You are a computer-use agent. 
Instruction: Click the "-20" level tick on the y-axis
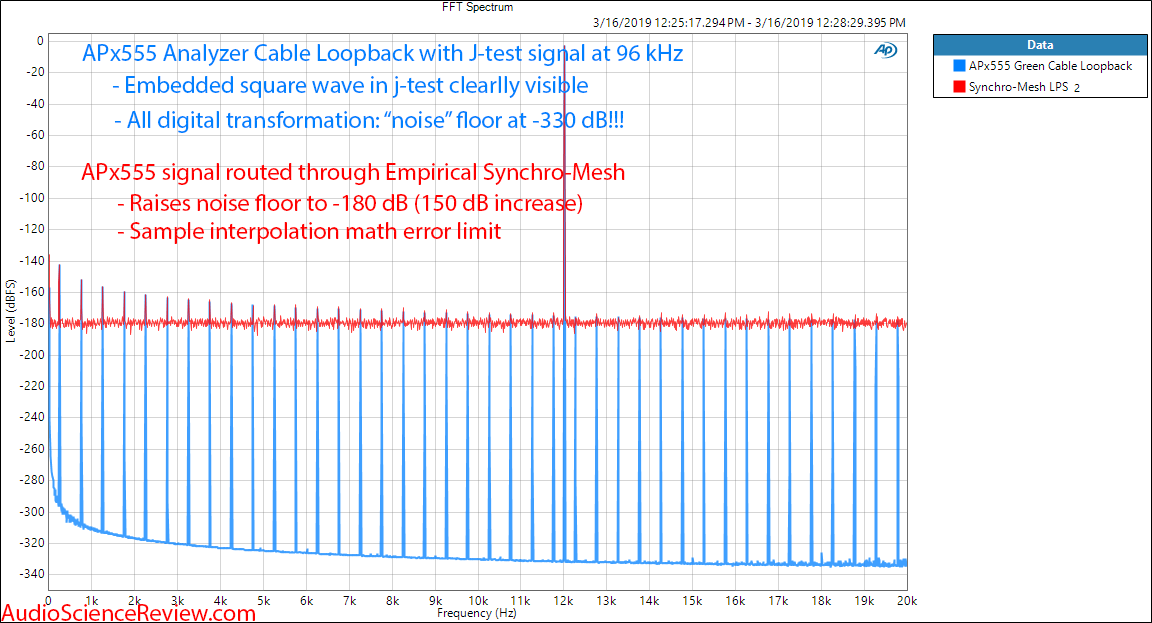click(35, 72)
